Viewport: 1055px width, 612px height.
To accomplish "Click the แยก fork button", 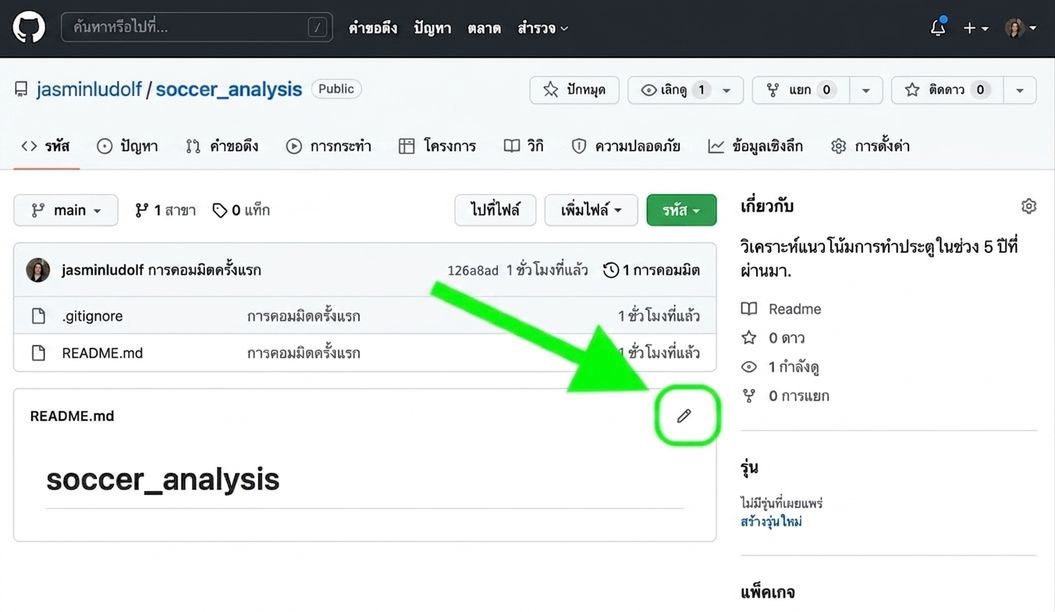I will 801,90.
